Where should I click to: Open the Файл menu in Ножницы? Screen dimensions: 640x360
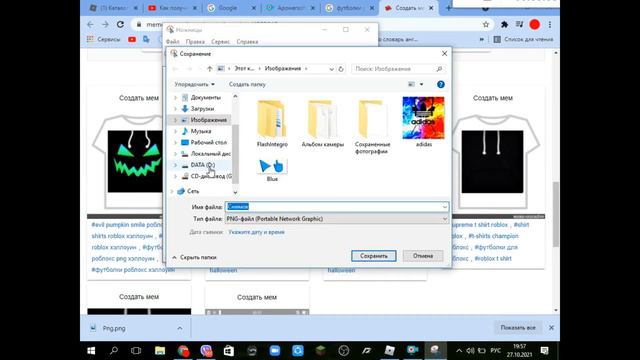pos(173,42)
